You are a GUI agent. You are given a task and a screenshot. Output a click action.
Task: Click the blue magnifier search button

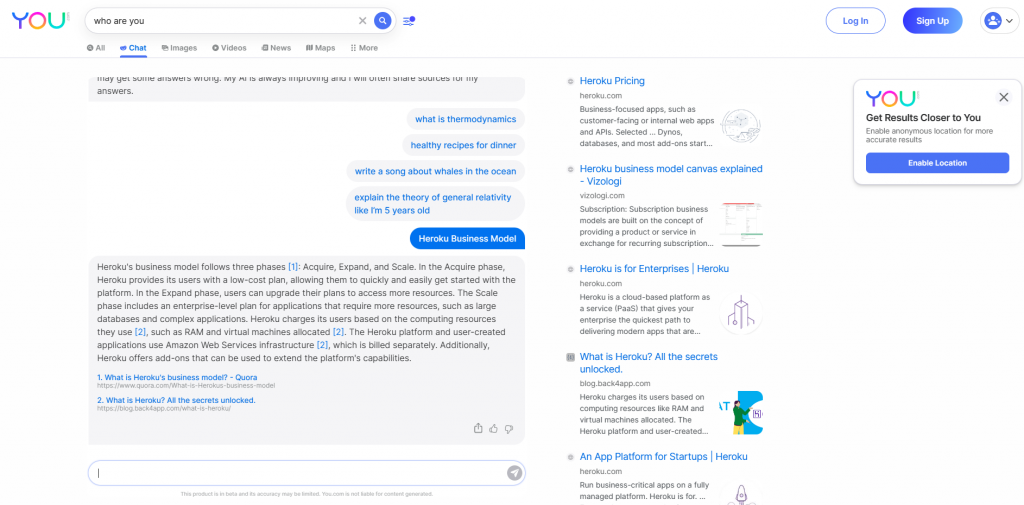coord(383,21)
